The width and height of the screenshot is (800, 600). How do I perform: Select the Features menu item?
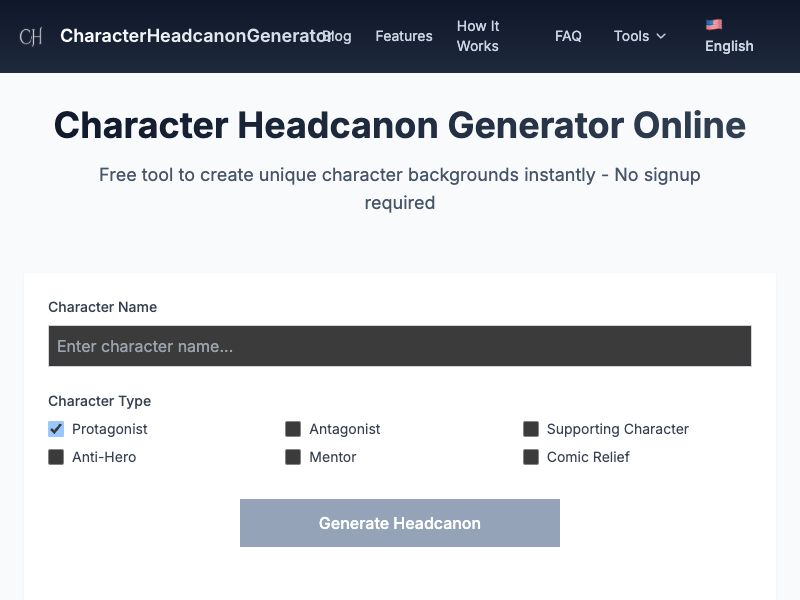(404, 36)
